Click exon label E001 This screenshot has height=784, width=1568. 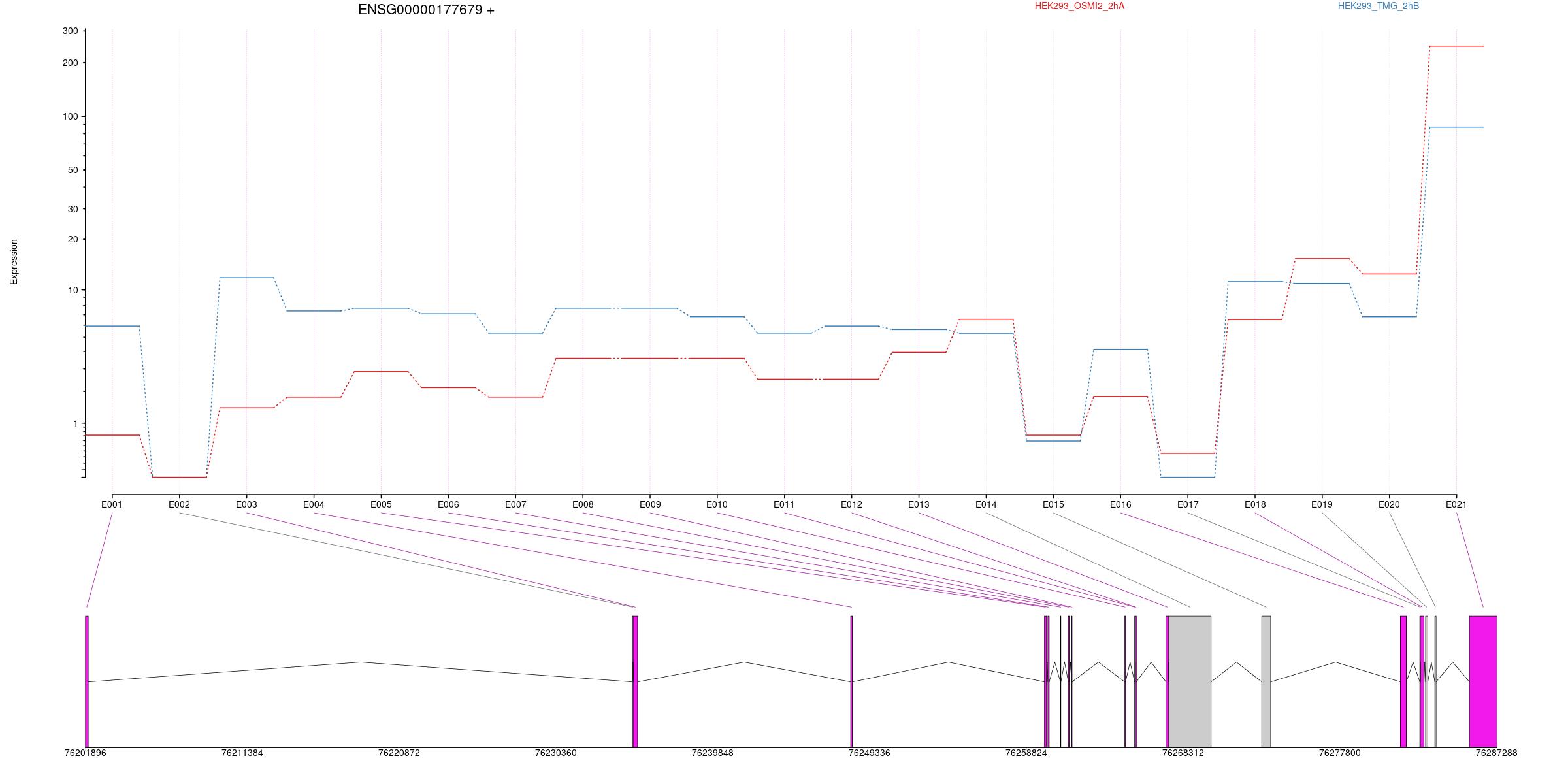click(112, 504)
